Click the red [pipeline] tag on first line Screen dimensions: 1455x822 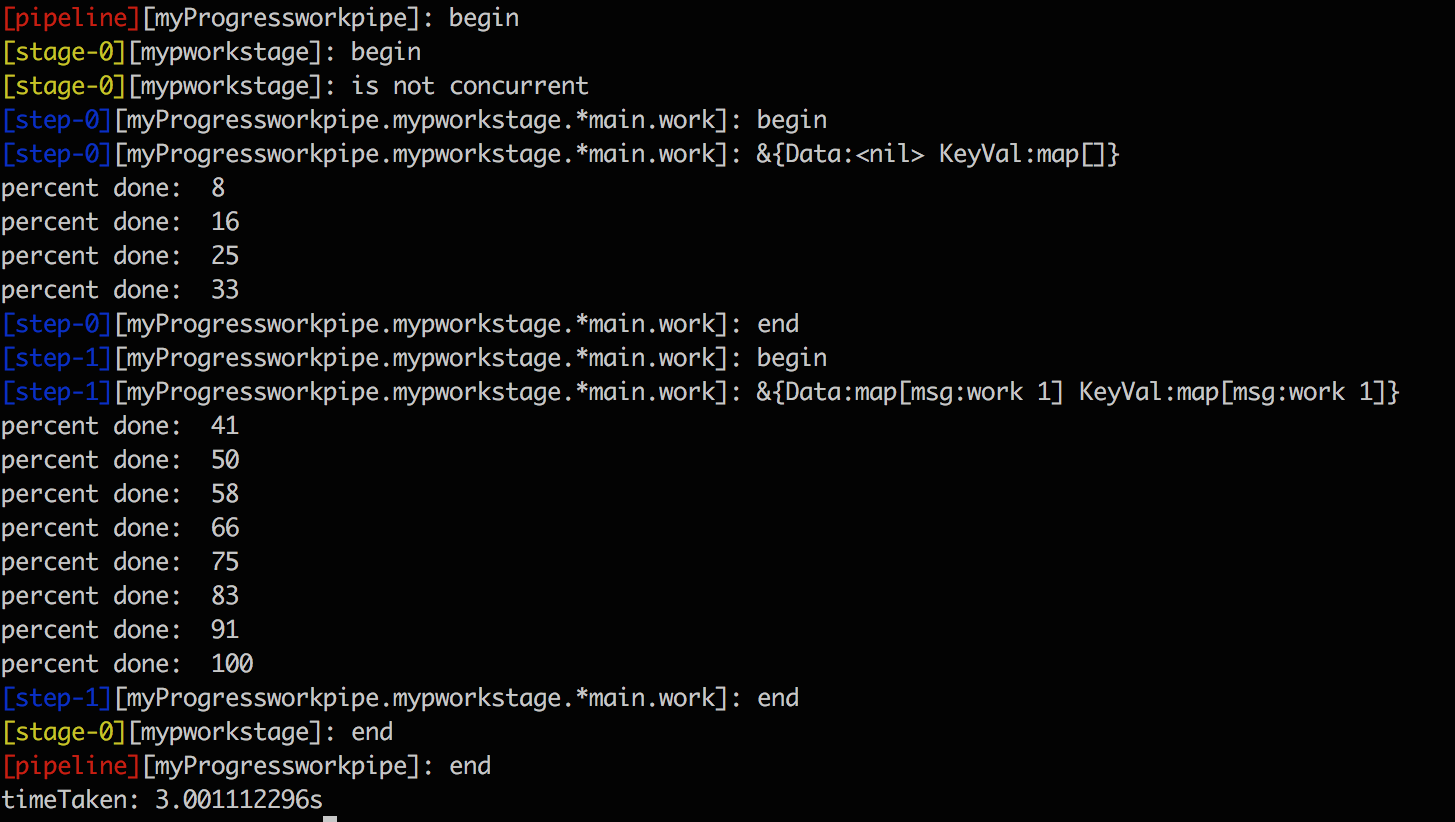(71, 18)
